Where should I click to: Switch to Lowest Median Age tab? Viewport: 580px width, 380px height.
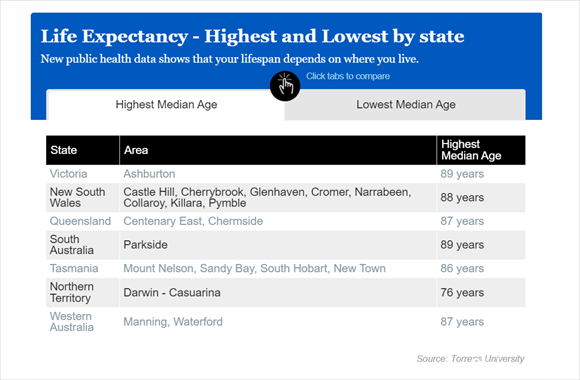(x=405, y=105)
